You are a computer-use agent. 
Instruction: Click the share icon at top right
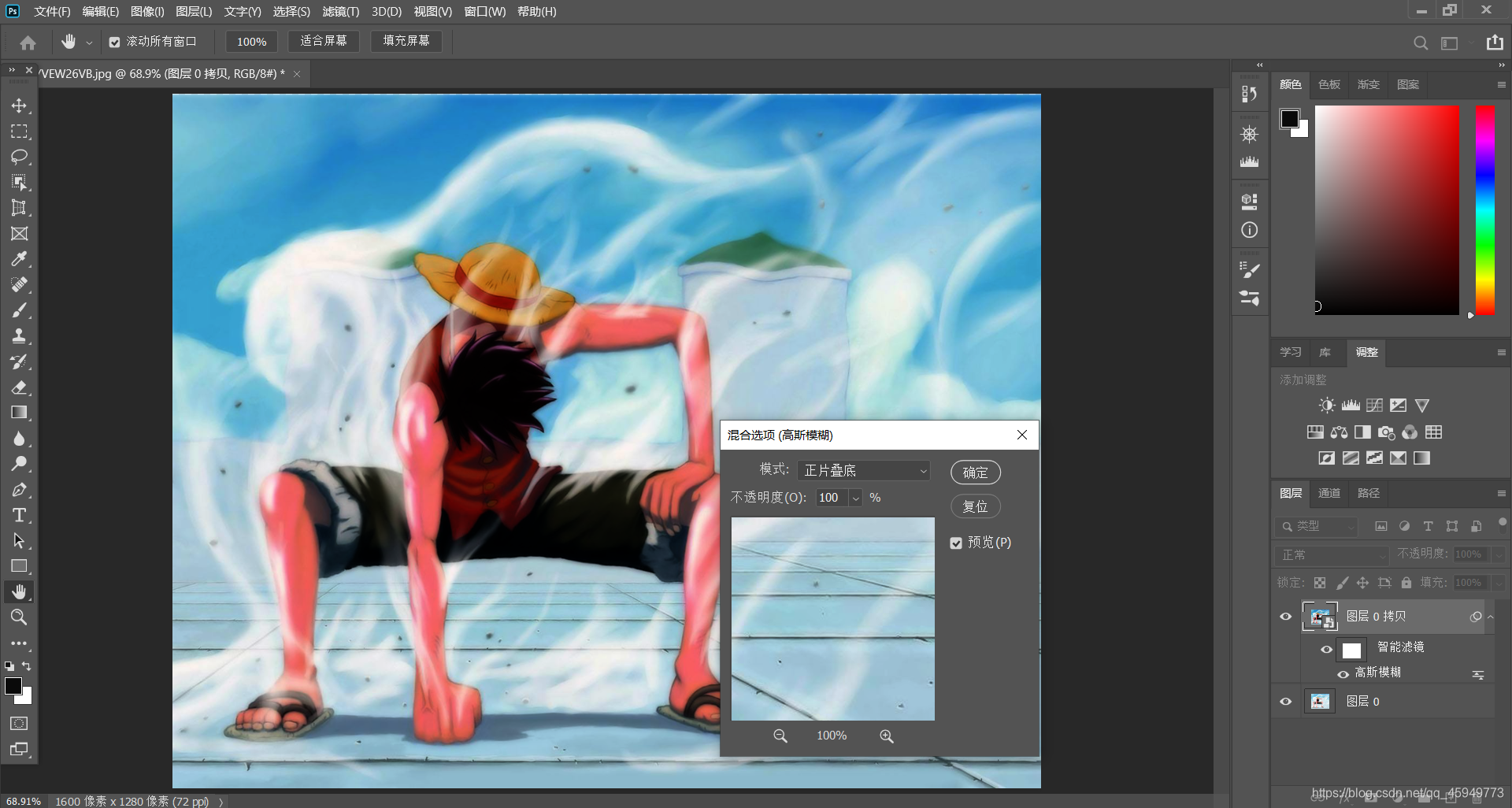[x=1495, y=43]
